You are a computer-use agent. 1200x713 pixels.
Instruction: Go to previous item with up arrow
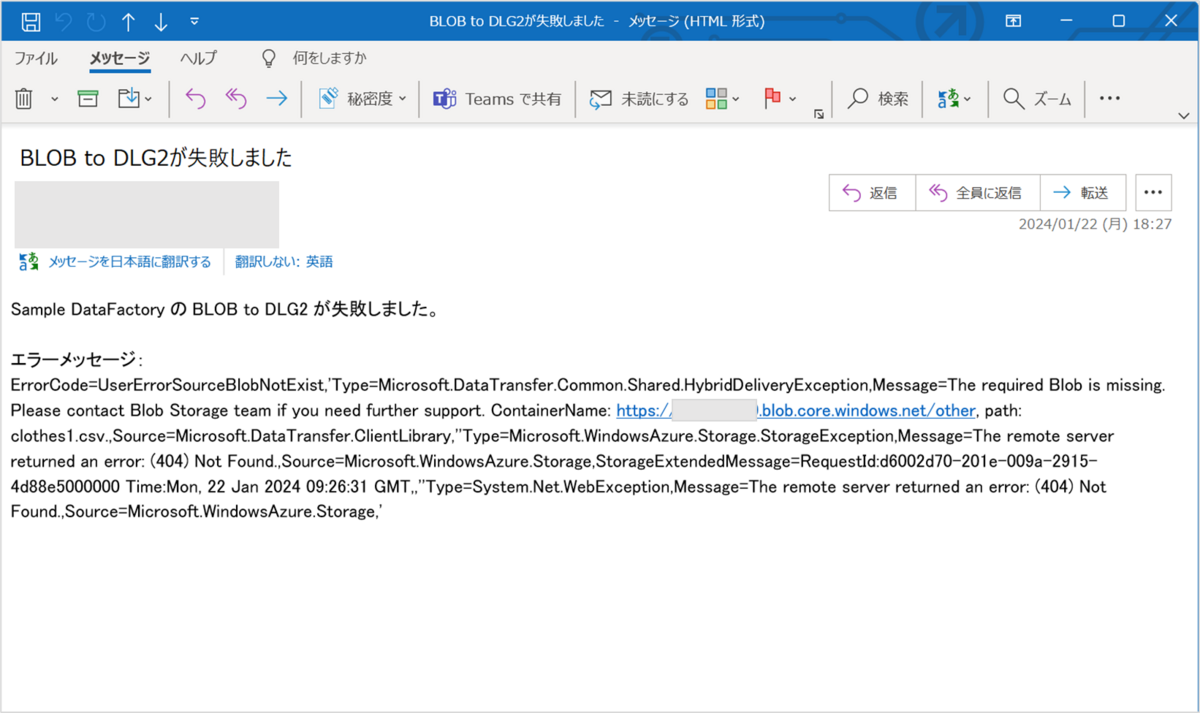[128, 21]
